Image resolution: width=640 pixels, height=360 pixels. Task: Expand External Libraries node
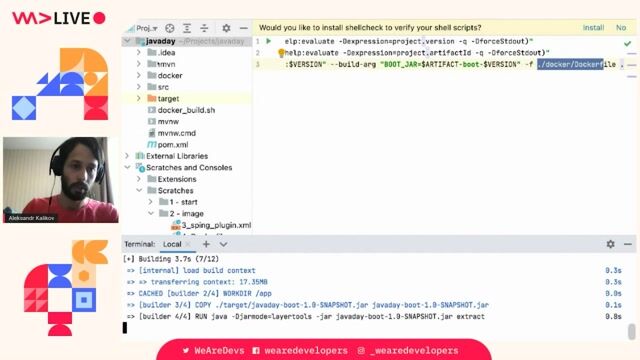click(127, 156)
